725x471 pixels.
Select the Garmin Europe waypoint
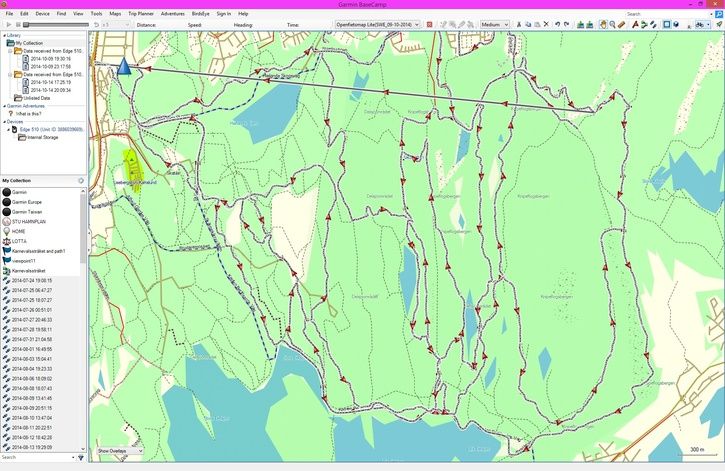tap(26, 202)
